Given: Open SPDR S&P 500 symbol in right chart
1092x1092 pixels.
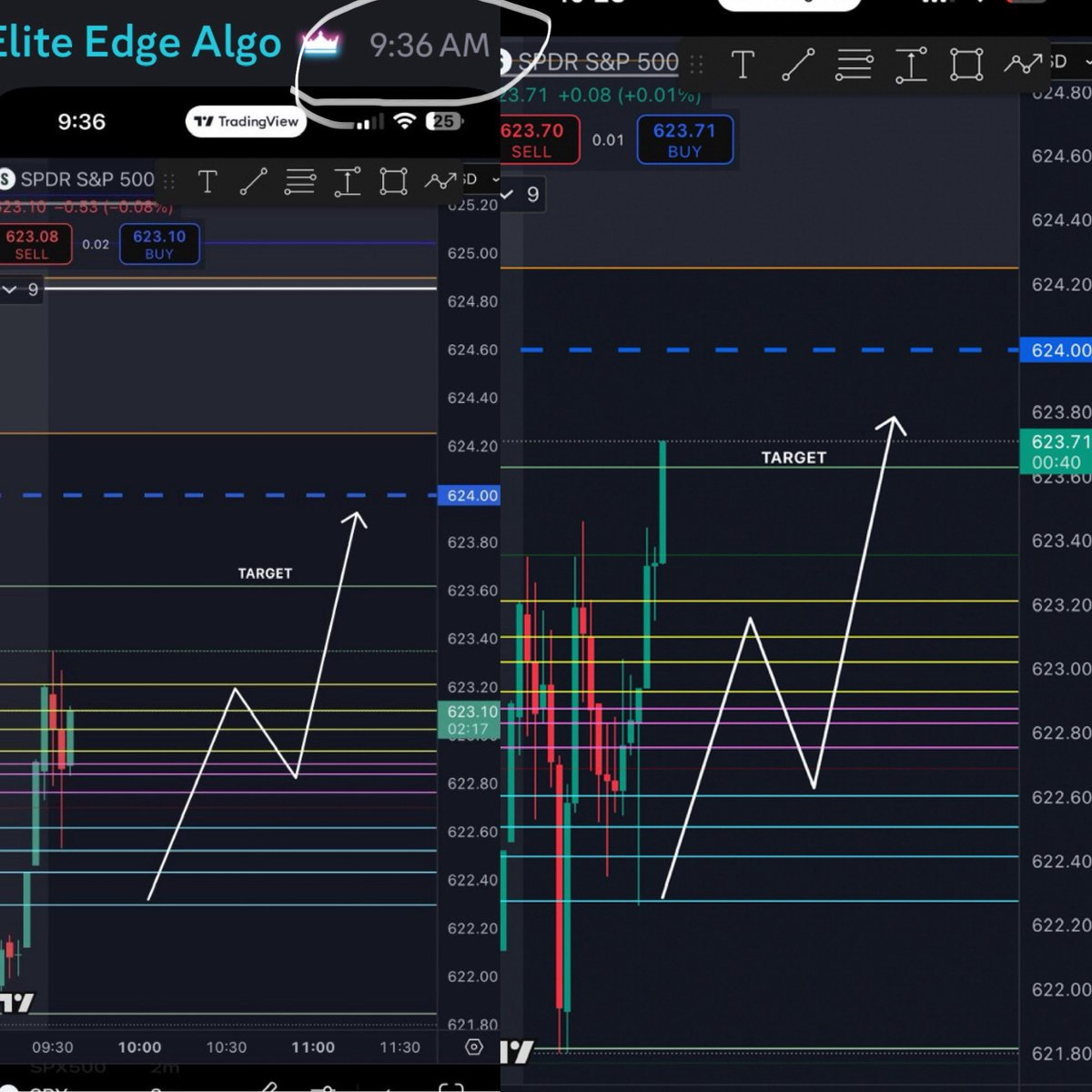Looking at the screenshot, I should coord(598,62).
